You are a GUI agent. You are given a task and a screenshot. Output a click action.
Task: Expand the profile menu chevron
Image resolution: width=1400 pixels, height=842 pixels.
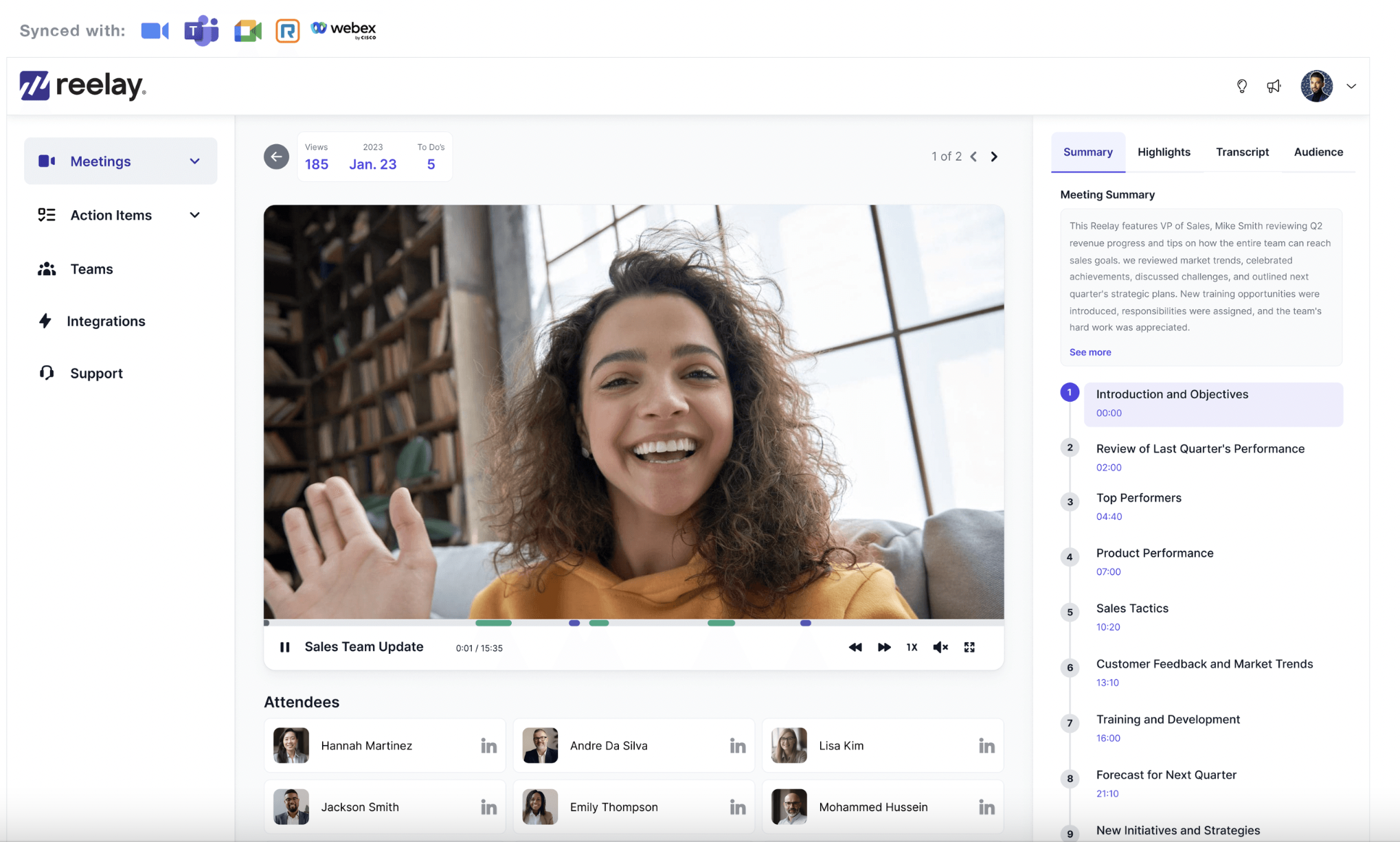pyautogui.click(x=1351, y=86)
